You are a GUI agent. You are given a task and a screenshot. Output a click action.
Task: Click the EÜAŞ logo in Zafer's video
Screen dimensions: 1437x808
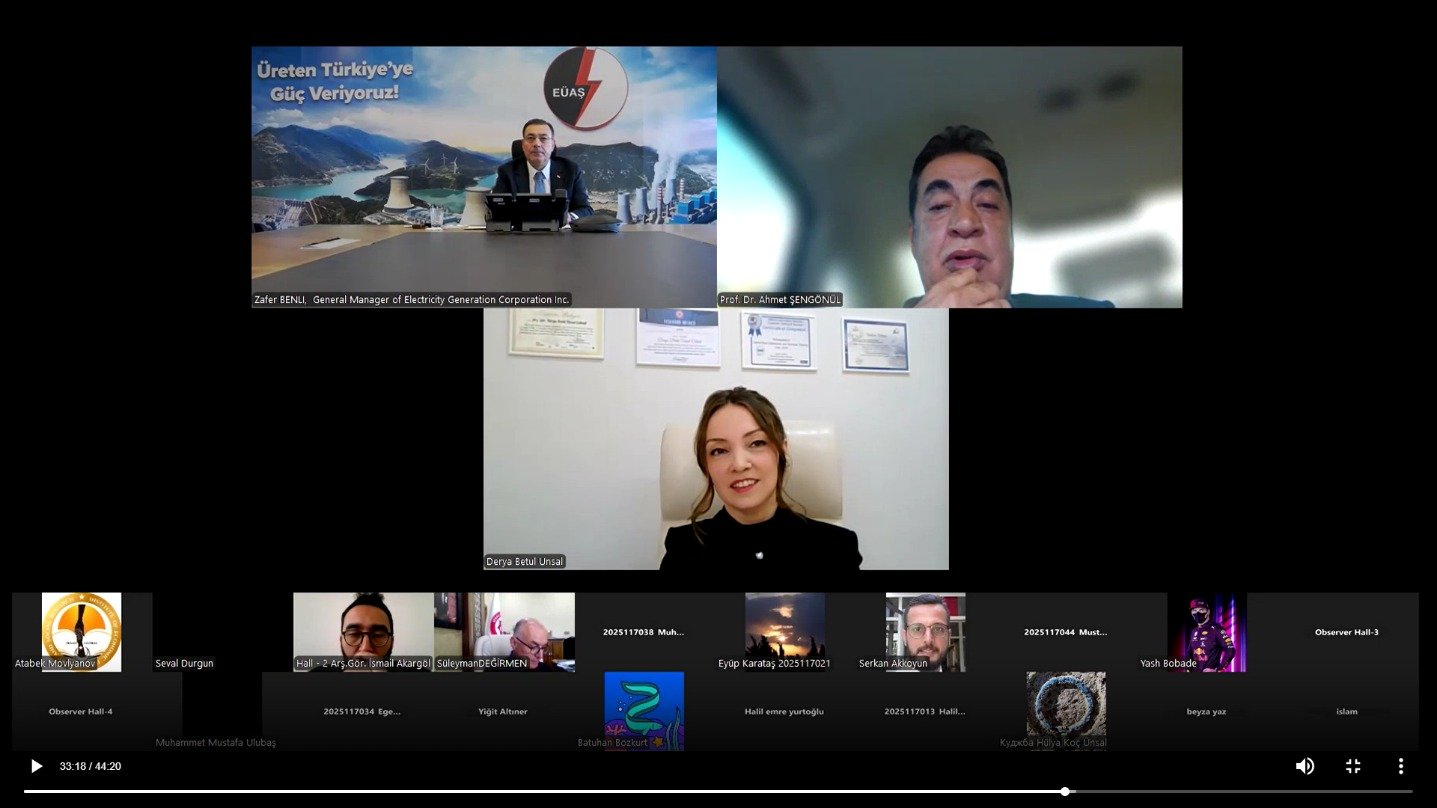coord(585,89)
